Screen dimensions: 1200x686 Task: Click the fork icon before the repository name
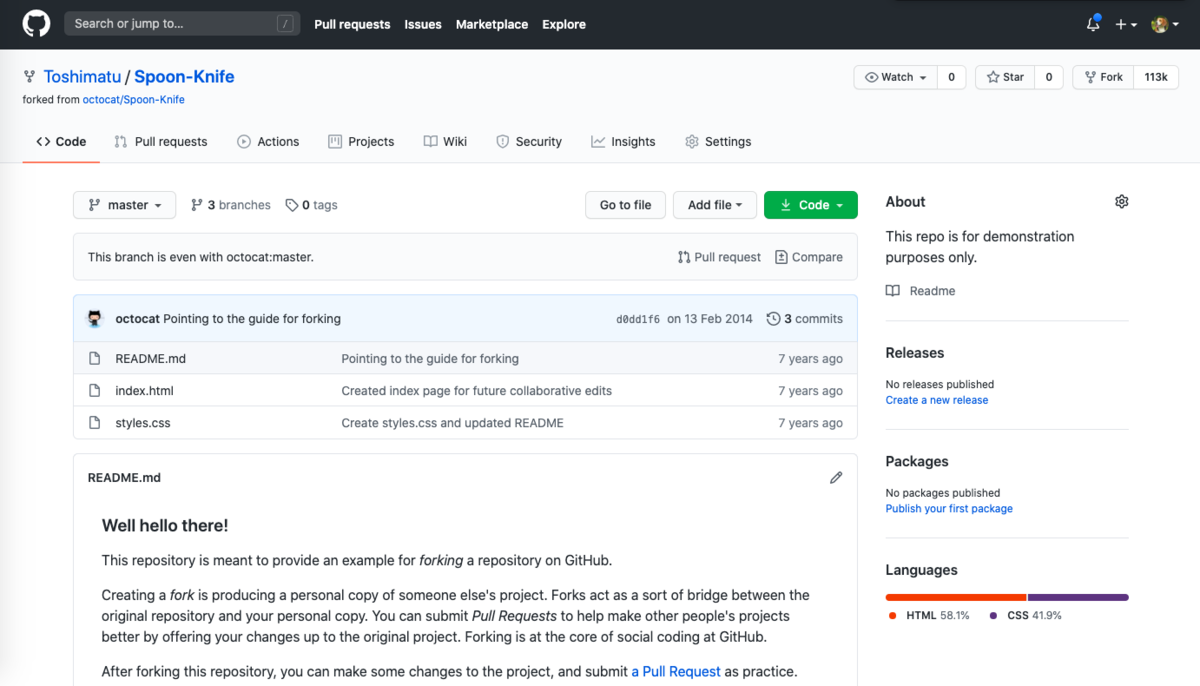pos(29,77)
